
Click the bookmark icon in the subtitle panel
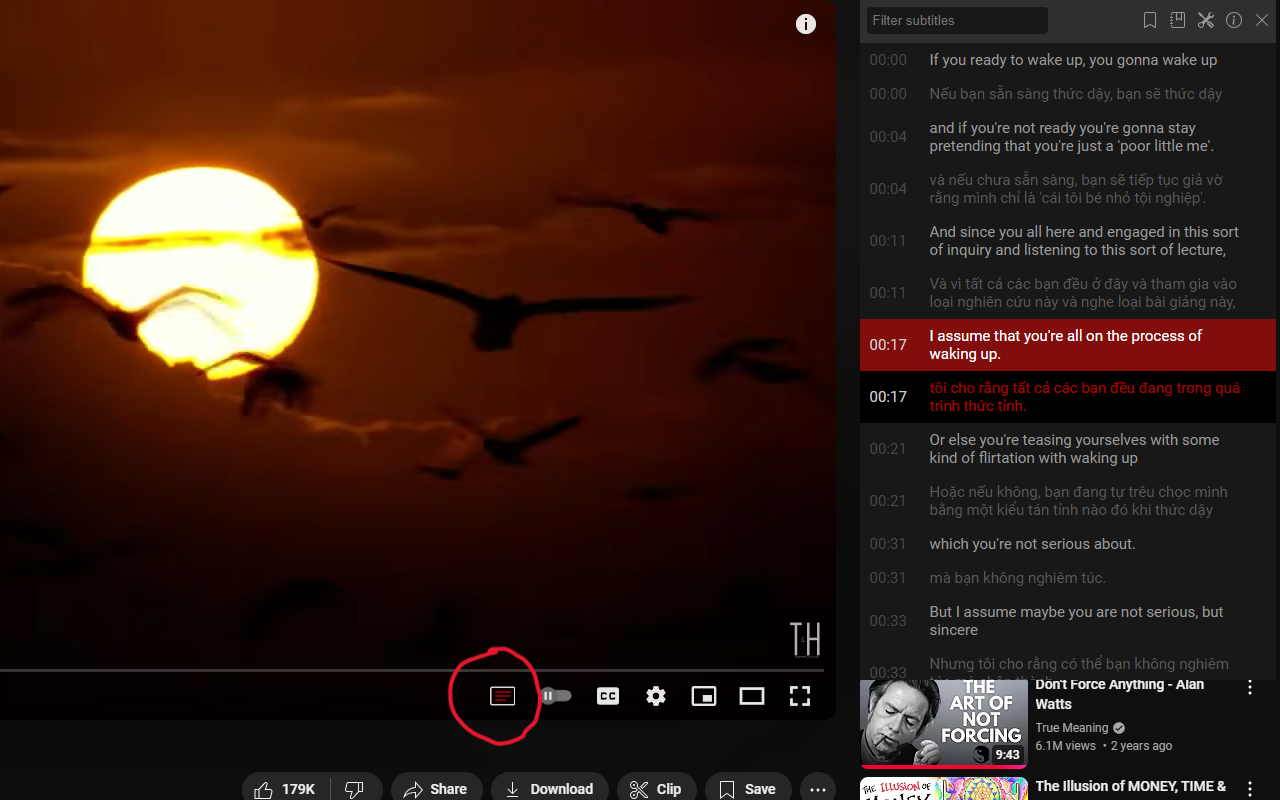click(1149, 20)
